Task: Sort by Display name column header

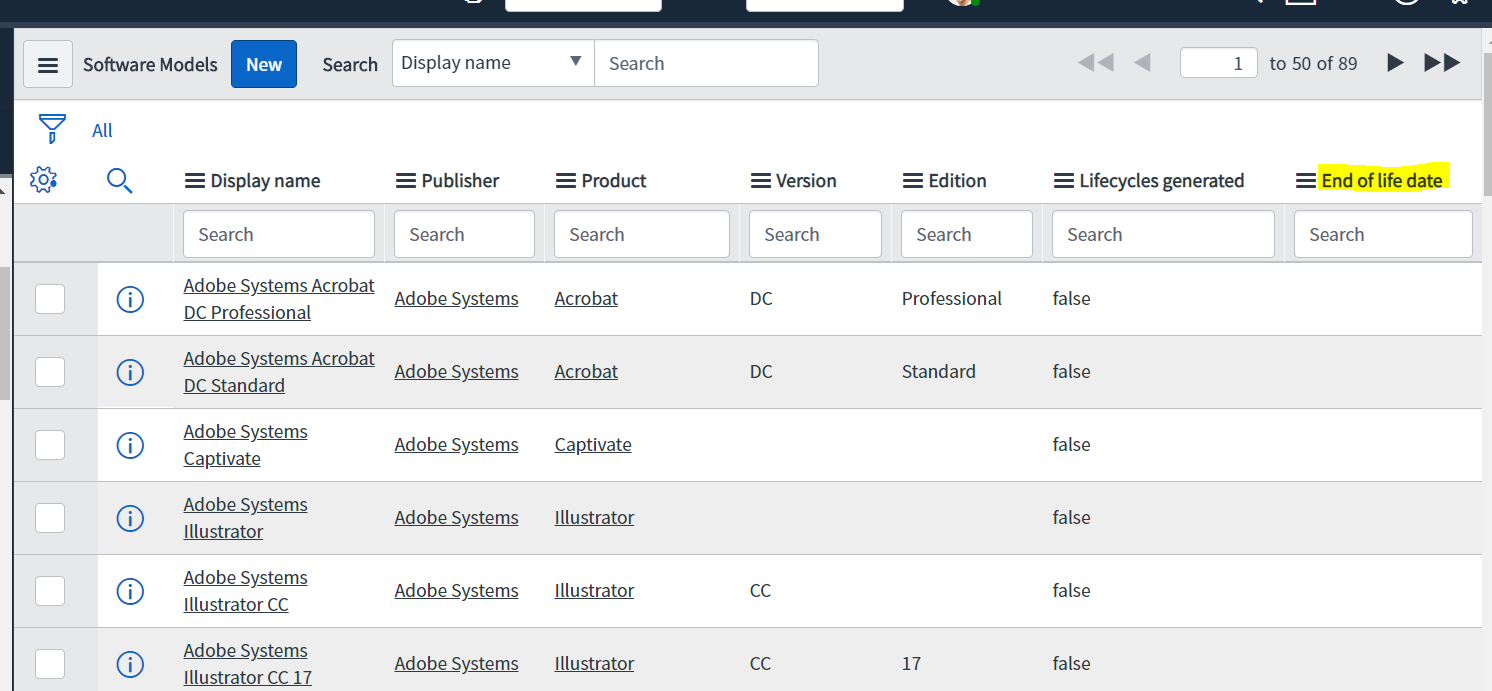Action: (x=266, y=181)
